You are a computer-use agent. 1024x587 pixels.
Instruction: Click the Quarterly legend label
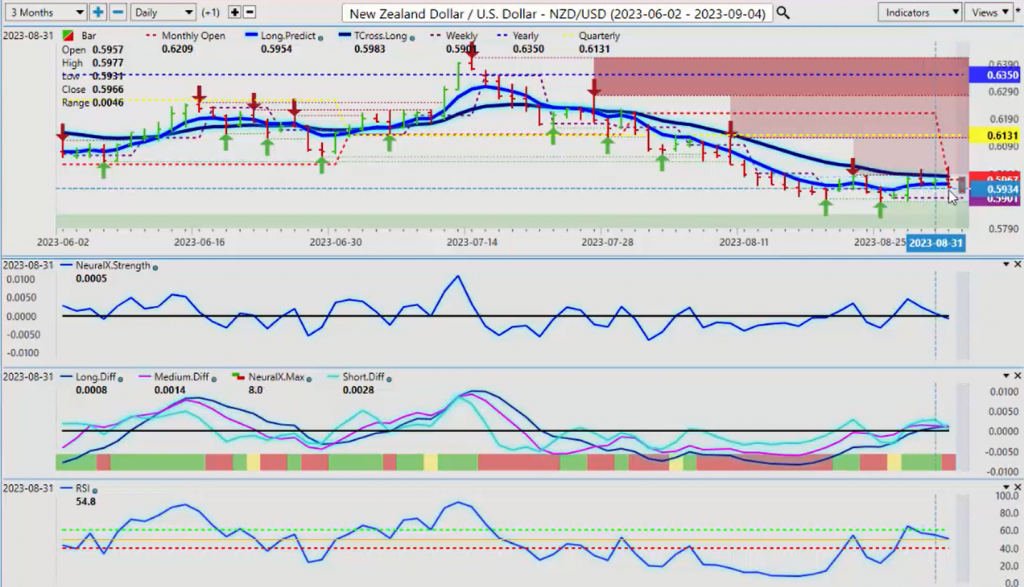pos(599,36)
